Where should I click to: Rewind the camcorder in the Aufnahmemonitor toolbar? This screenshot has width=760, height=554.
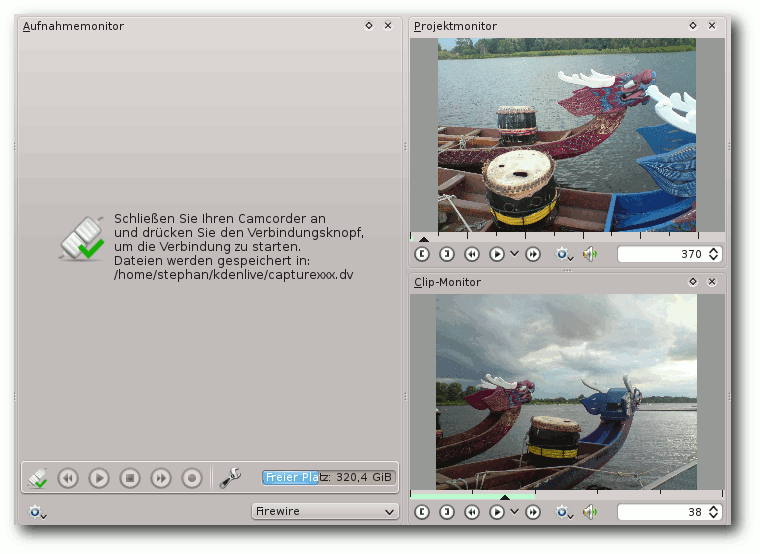tap(68, 478)
